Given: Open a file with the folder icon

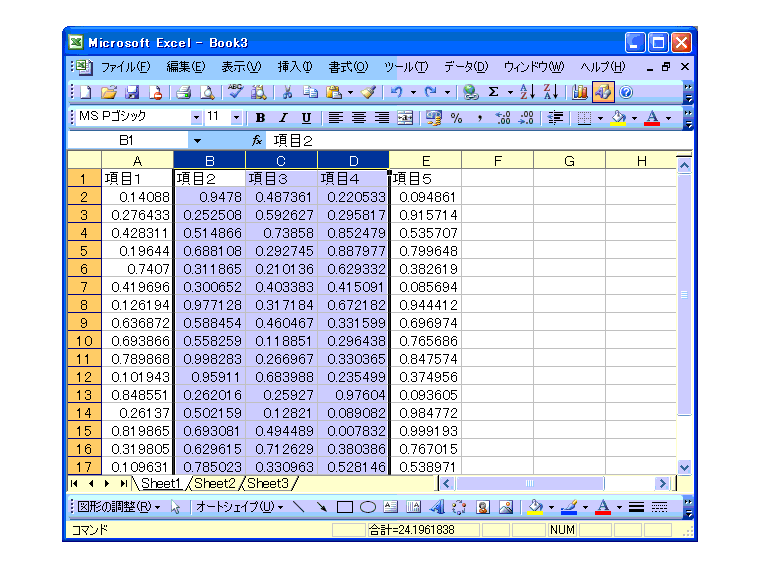Looking at the screenshot, I should (109, 92).
